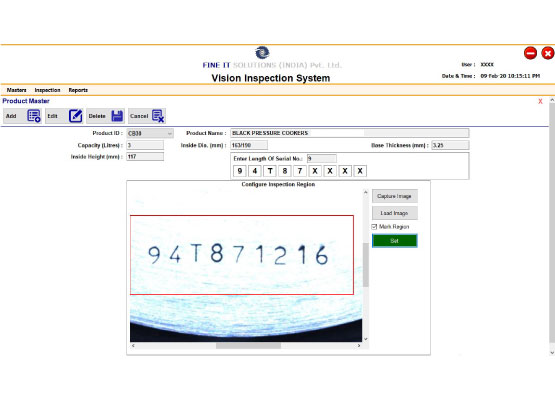Click the Fine IT Solutions logo

[x=262, y=52]
